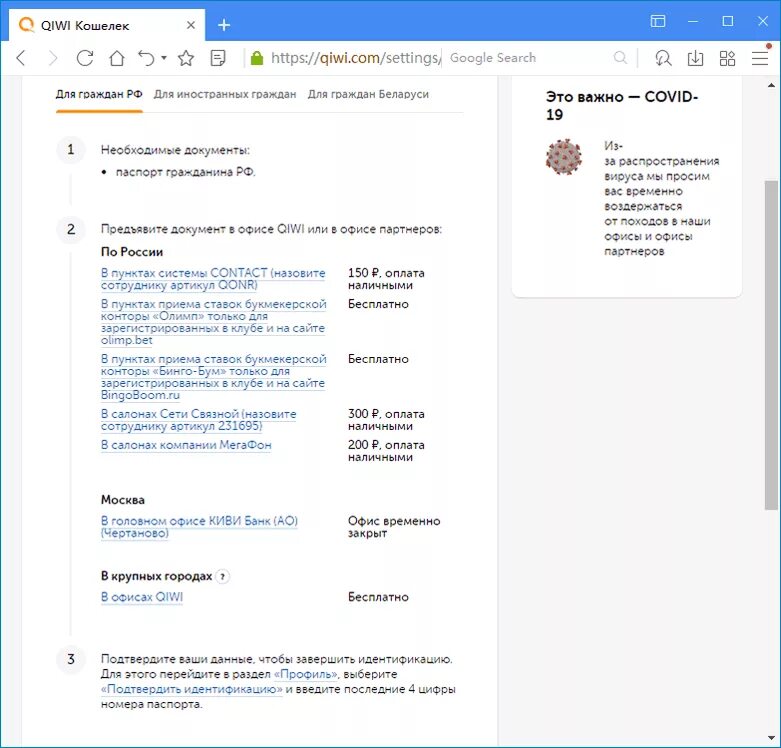
Task: Open the downloads icon
Action: tap(695, 58)
